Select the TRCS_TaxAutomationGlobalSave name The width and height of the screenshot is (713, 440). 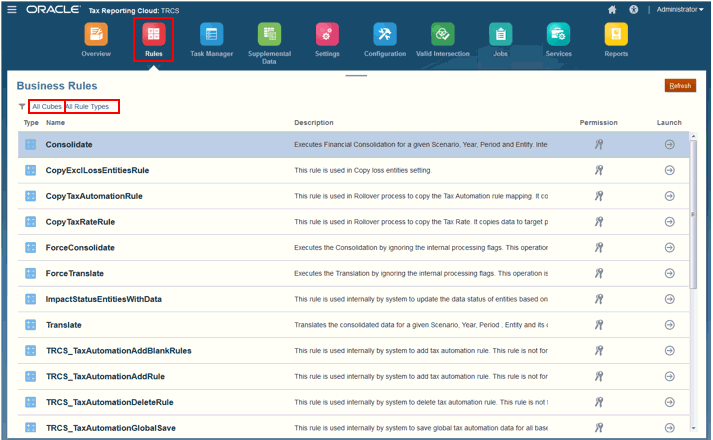pyautogui.click(x=110, y=428)
